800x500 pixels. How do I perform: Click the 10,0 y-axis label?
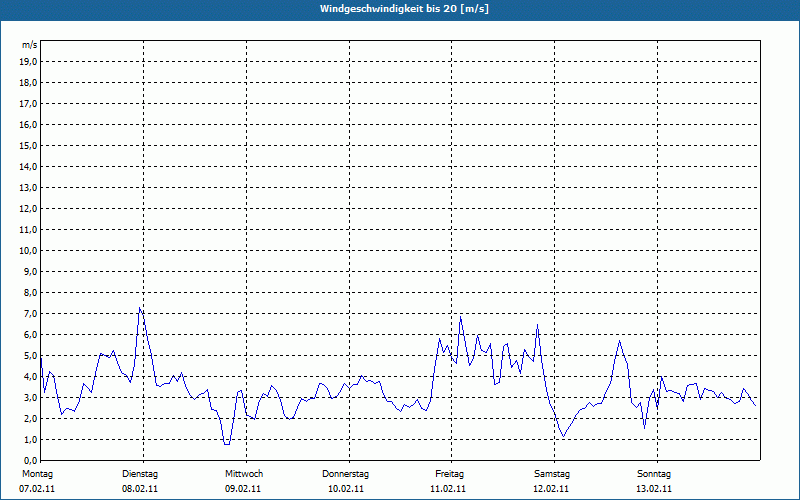[x=28, y=251]
